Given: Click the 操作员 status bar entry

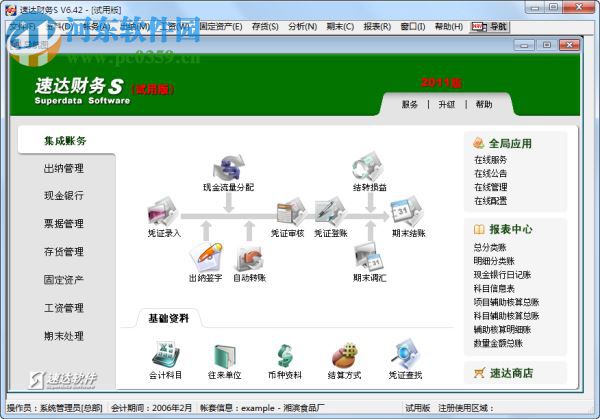Looking at the screenshot, I should (55, 408).
